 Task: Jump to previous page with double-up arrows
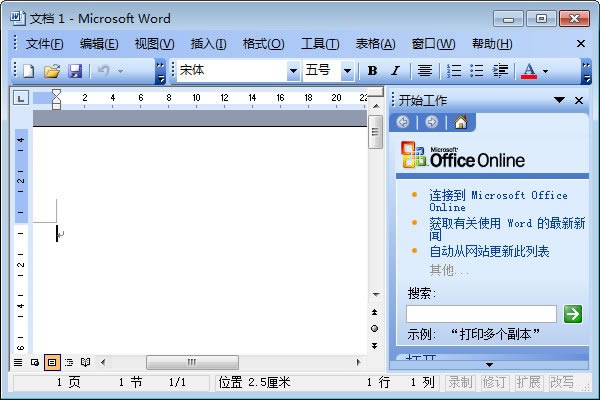click(375, 312)
